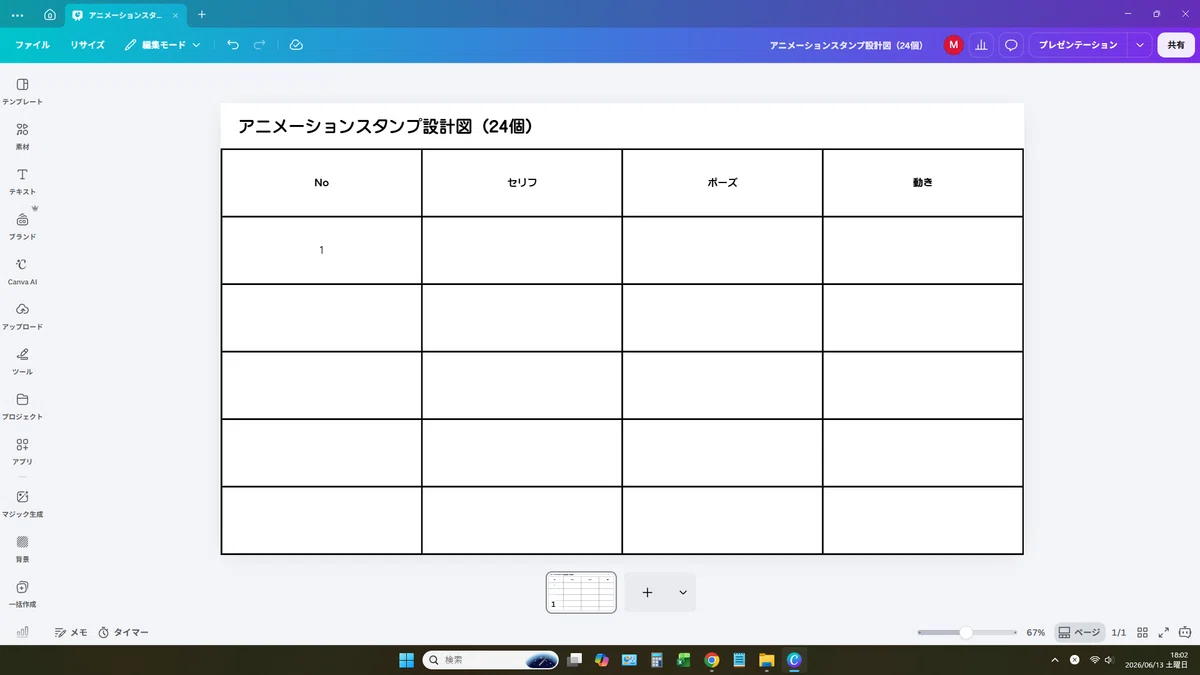Click the M user avatar
Image resolution: width=1200 pixels, height=675 pixels.
[953, 45]
